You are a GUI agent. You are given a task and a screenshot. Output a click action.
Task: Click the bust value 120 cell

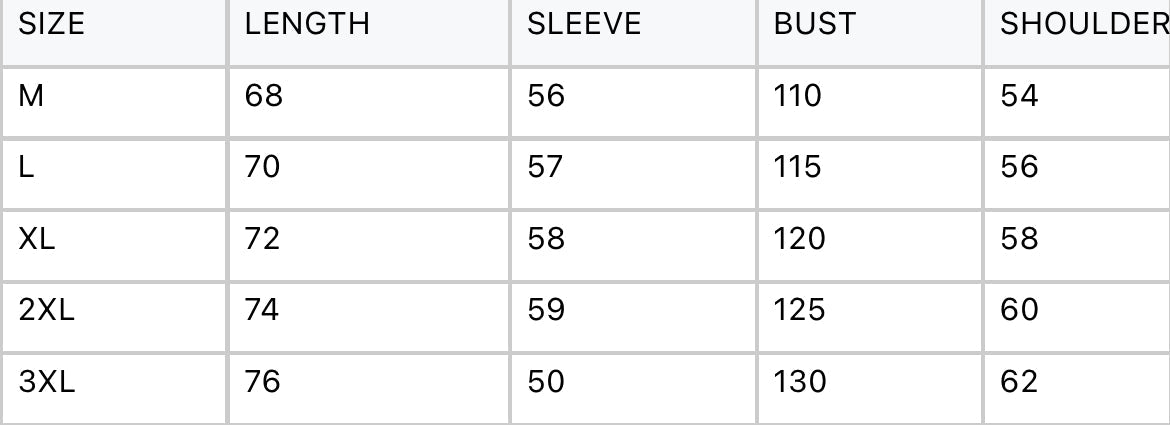point(800,239)
